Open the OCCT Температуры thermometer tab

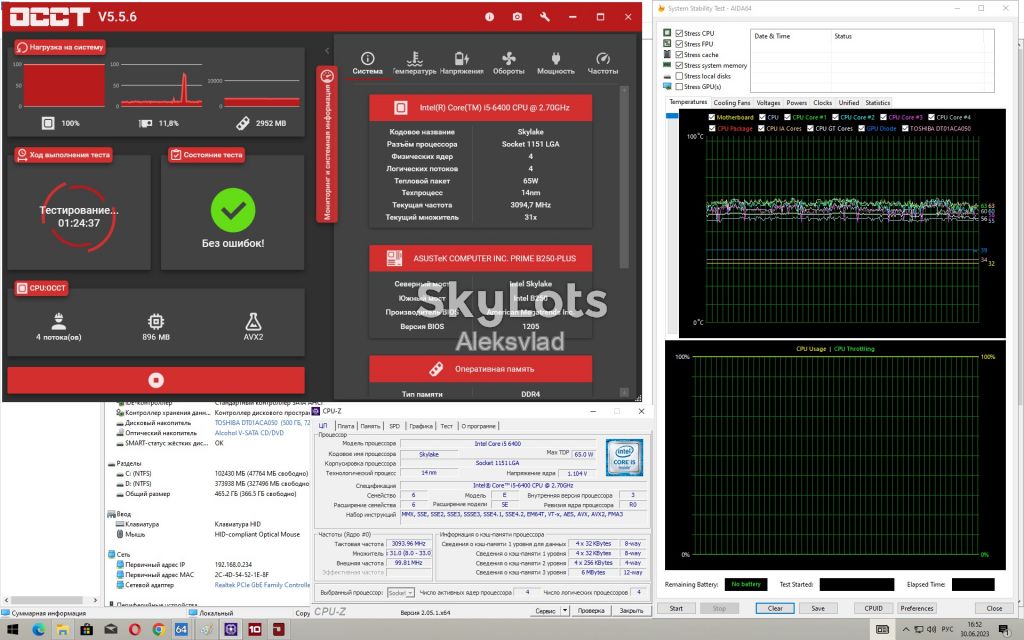pos(414,64)
